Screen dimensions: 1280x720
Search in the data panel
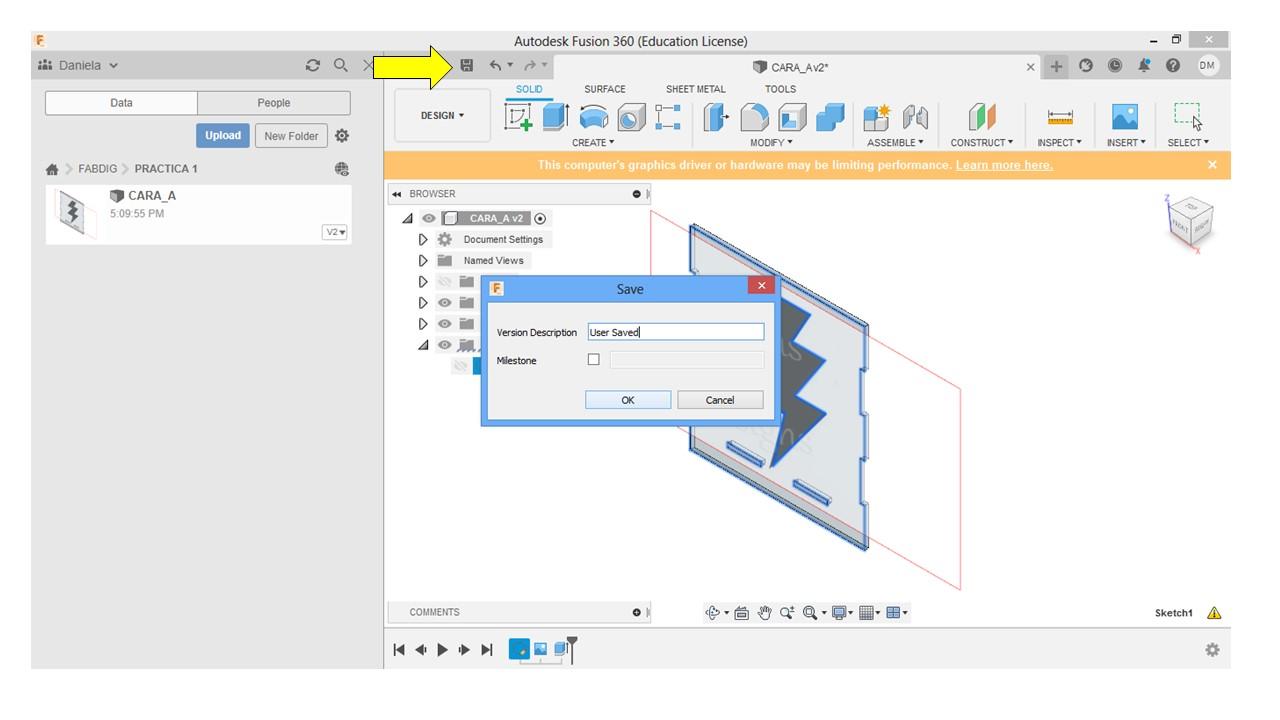pyautogui.click(x=340, y=66)
